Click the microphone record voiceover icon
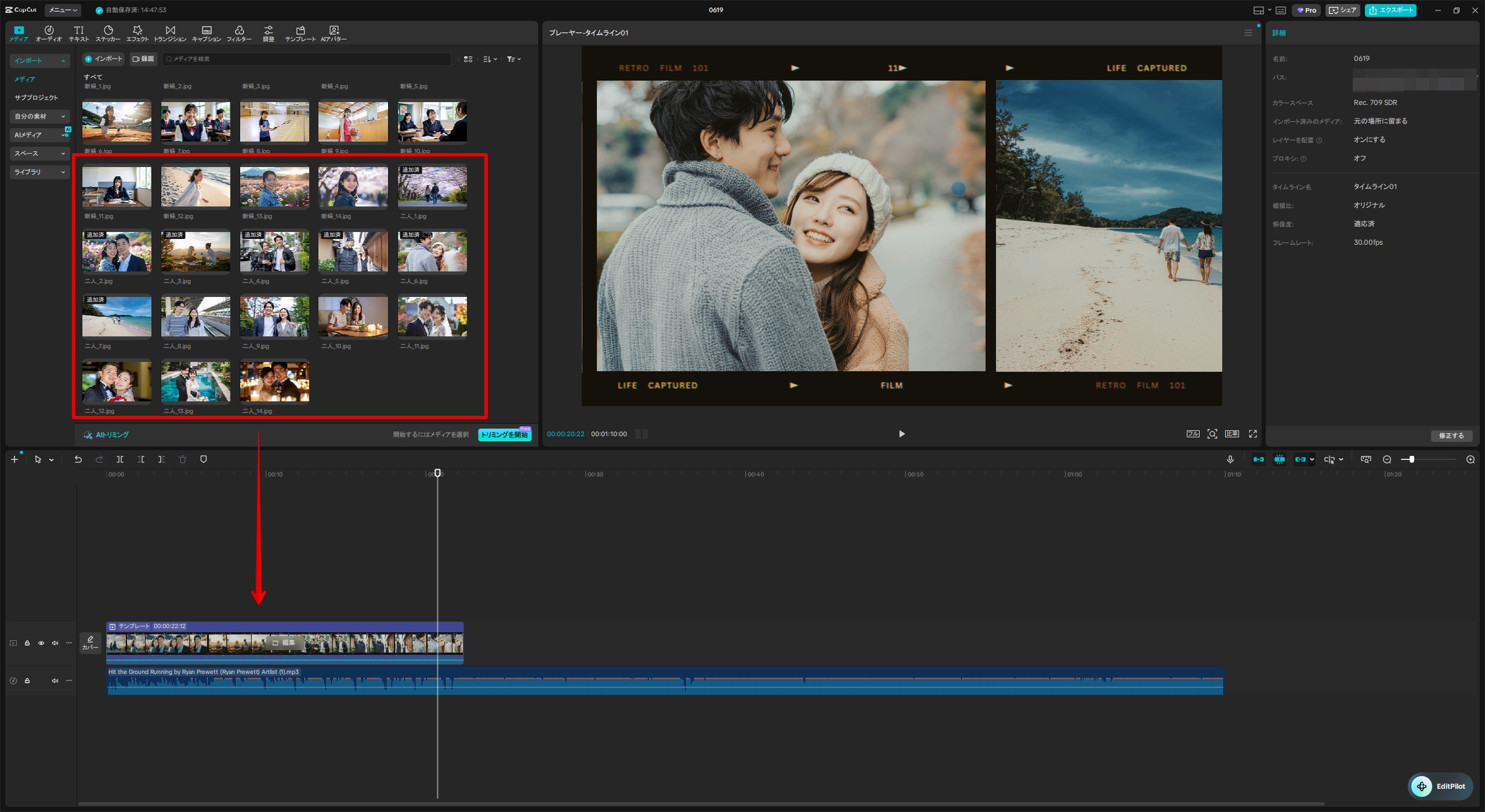 point(1230,459)
